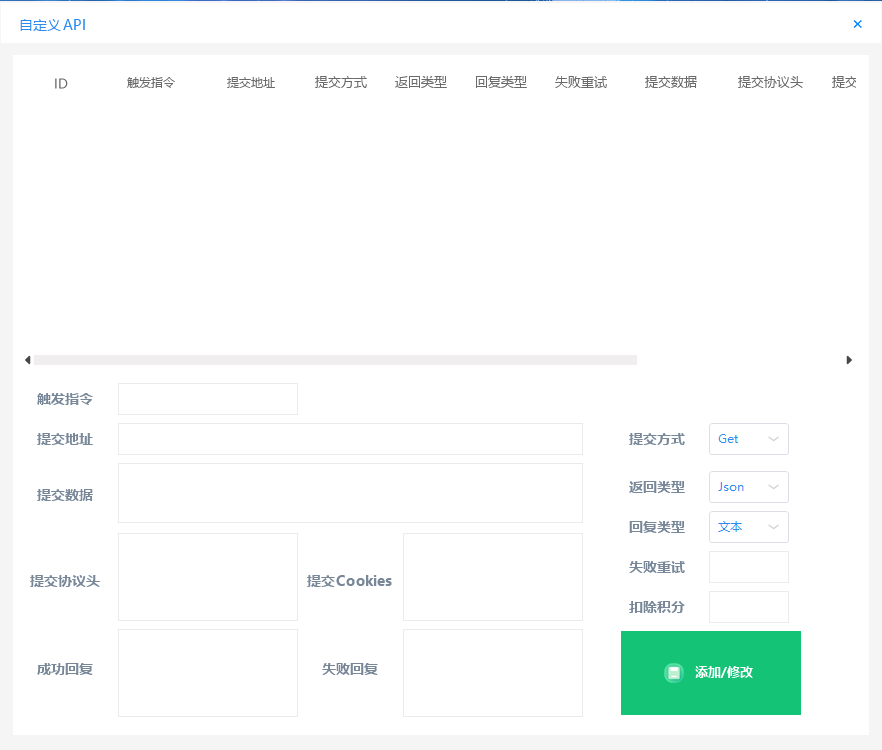882x750 pixels.
Task: Click inside the 提交Cookies text area
Action: pyautogui.click(x=492, y=576)
